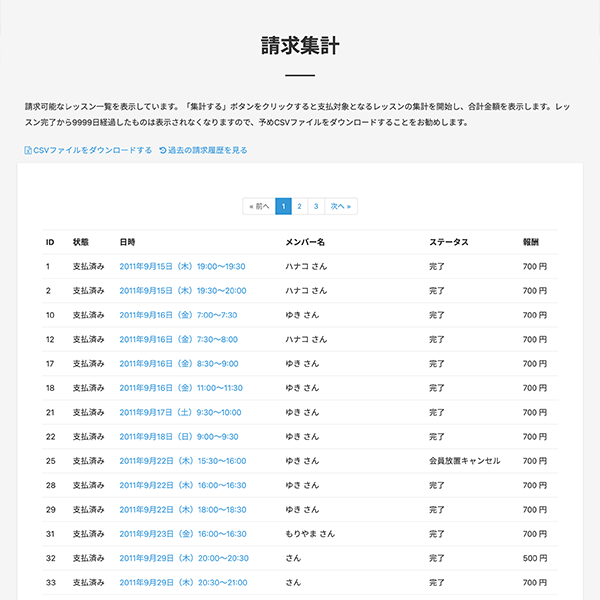Screen dimensions: 600x600
Task: Click 完了 status in row ID 31
Action: tap(437, 534)
